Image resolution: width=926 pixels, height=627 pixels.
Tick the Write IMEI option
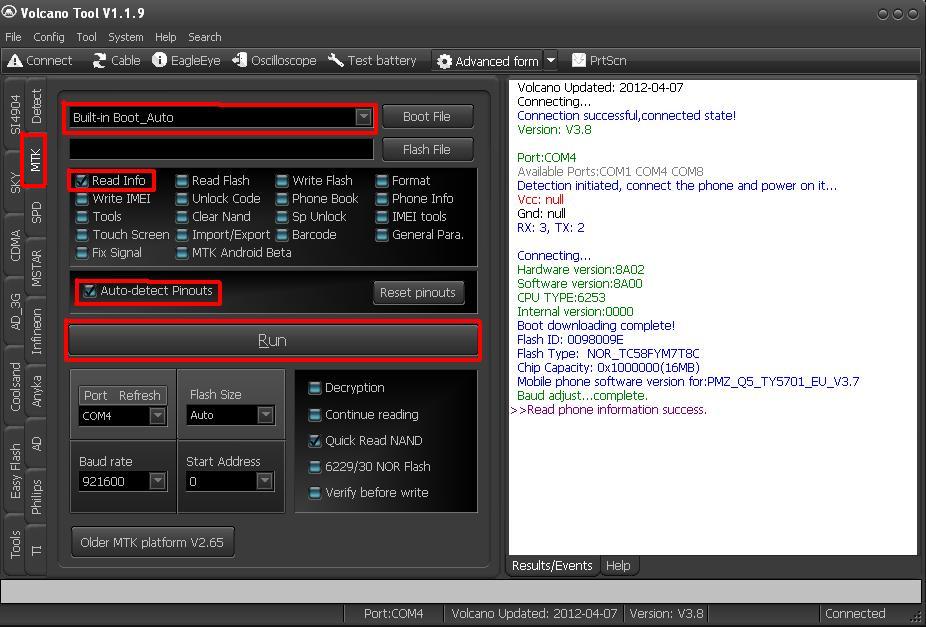pyautogui.click(x=81, y=199)
